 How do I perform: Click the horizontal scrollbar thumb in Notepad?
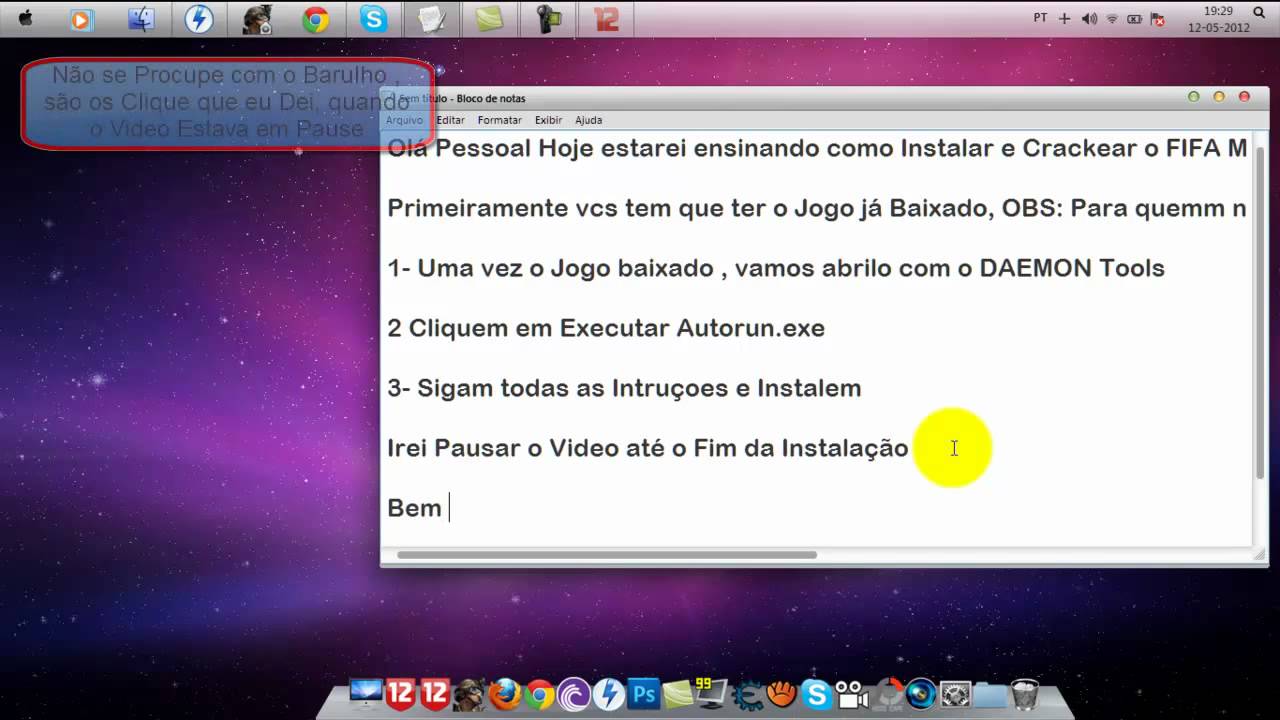coord(607,555)
